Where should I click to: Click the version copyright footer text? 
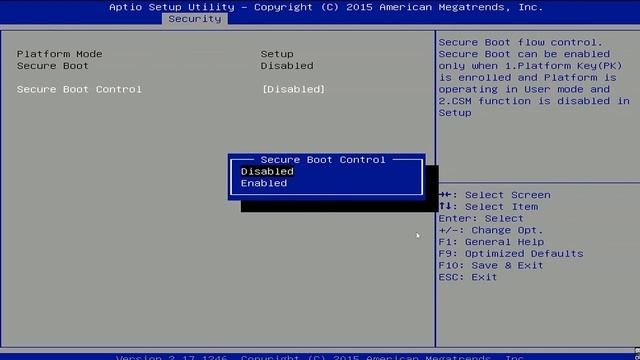pyautogui.click(x=320, y=357)
